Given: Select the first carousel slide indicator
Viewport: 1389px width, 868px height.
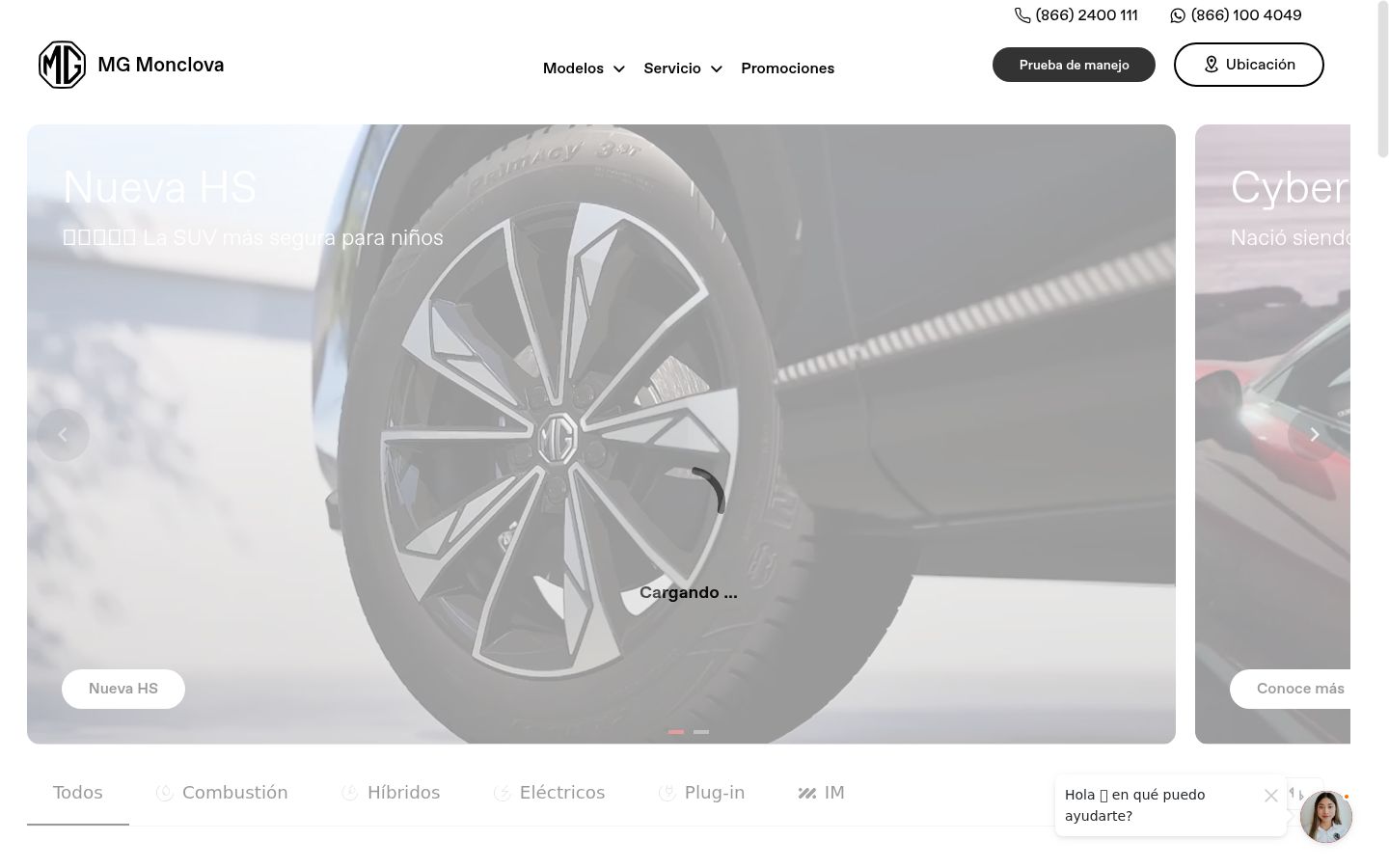Looking at the screenshot, I should [676, 732].
